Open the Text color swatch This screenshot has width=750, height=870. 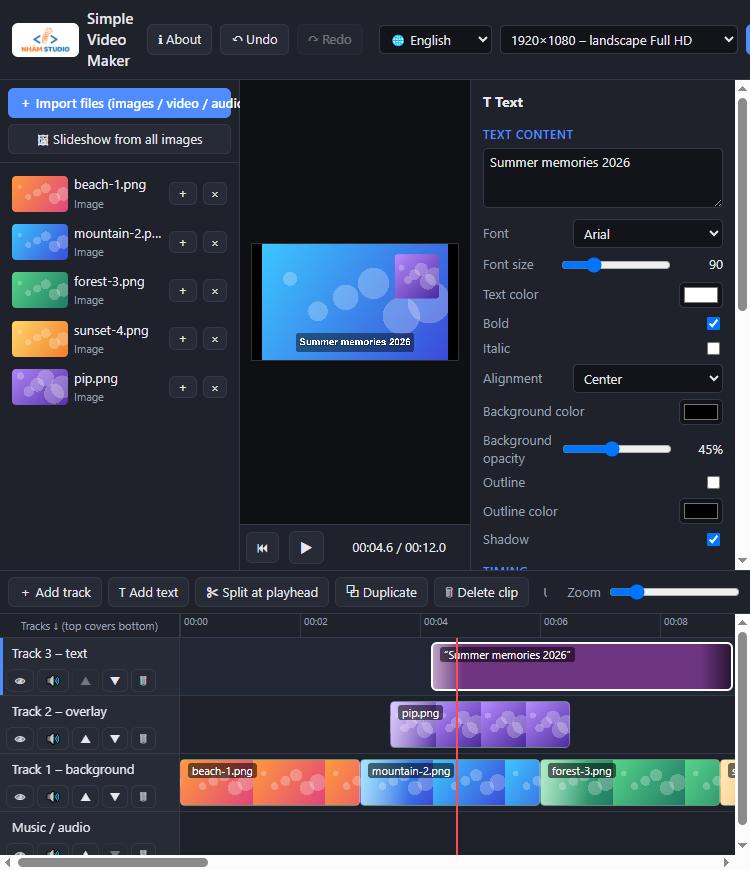[x=701, y=295]
